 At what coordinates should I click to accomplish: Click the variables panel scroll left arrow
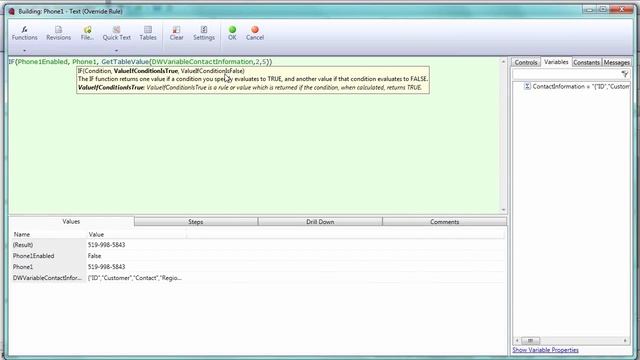[517, 340]
